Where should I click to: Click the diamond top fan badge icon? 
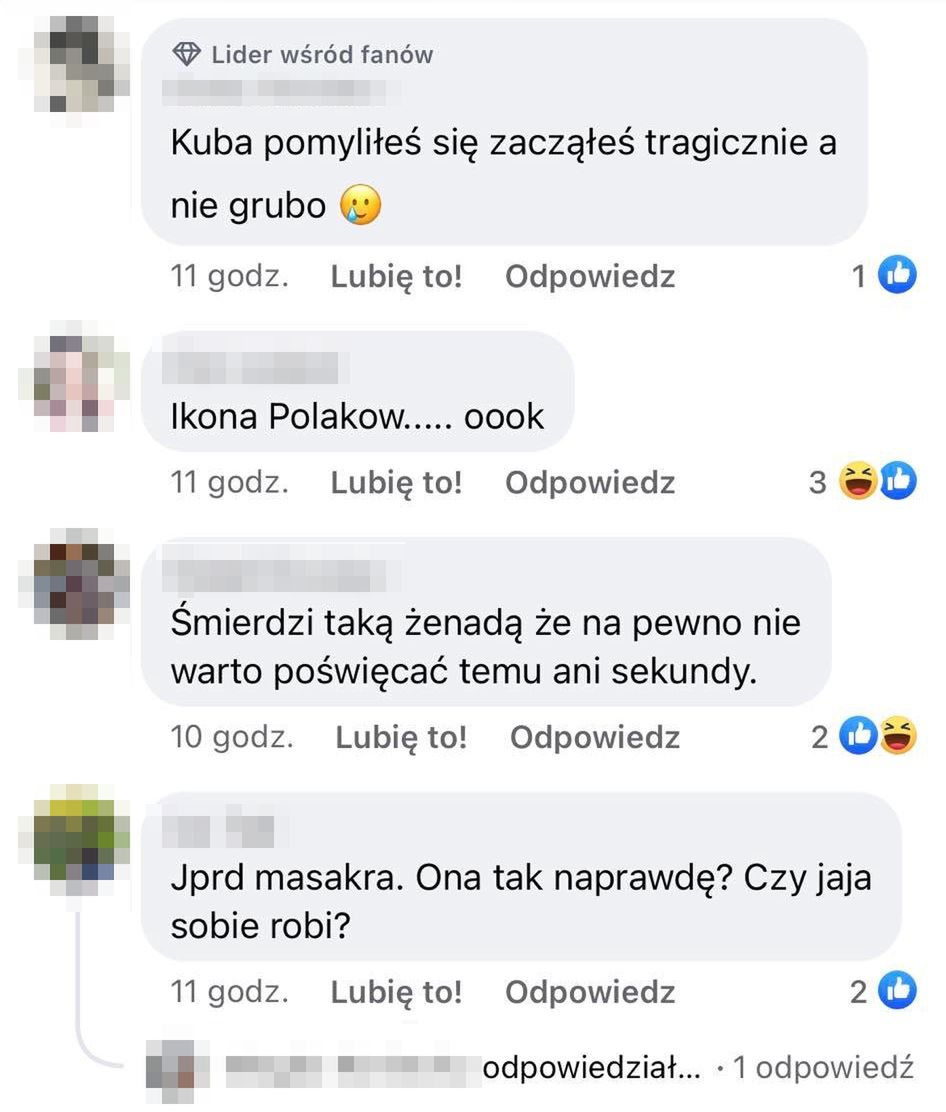[x=187, y=55]
